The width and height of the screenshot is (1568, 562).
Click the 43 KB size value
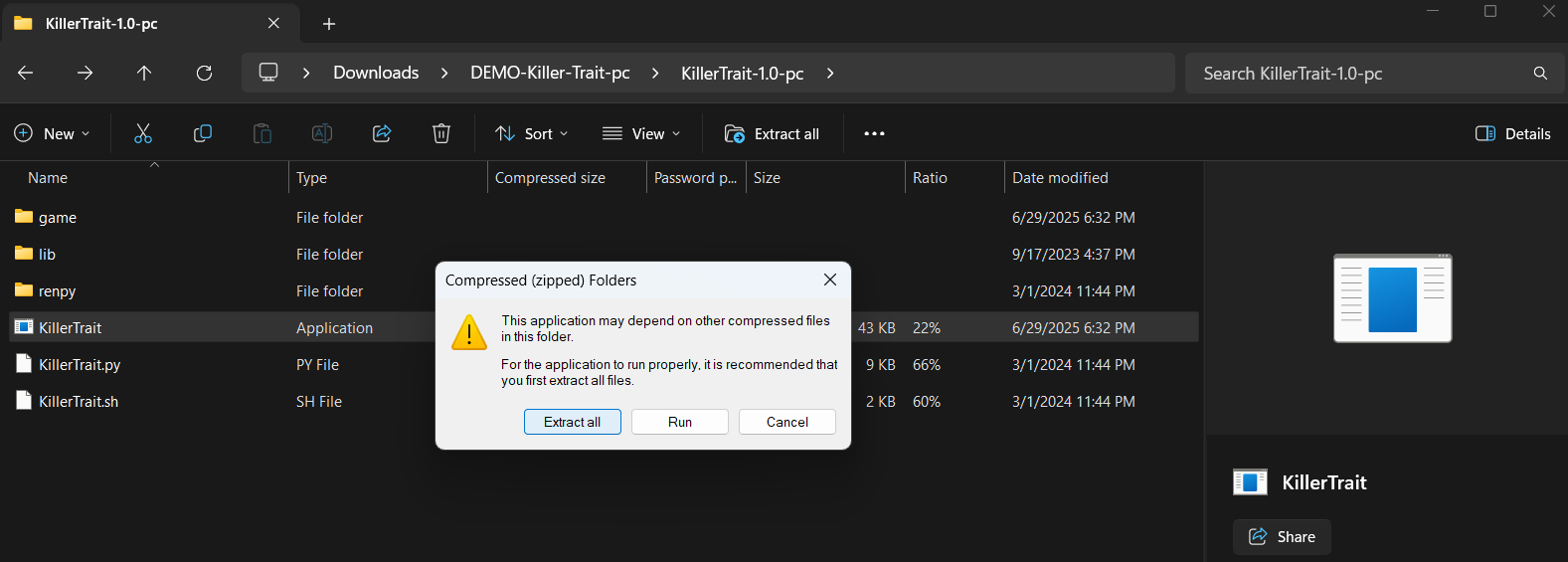(877, 327)
